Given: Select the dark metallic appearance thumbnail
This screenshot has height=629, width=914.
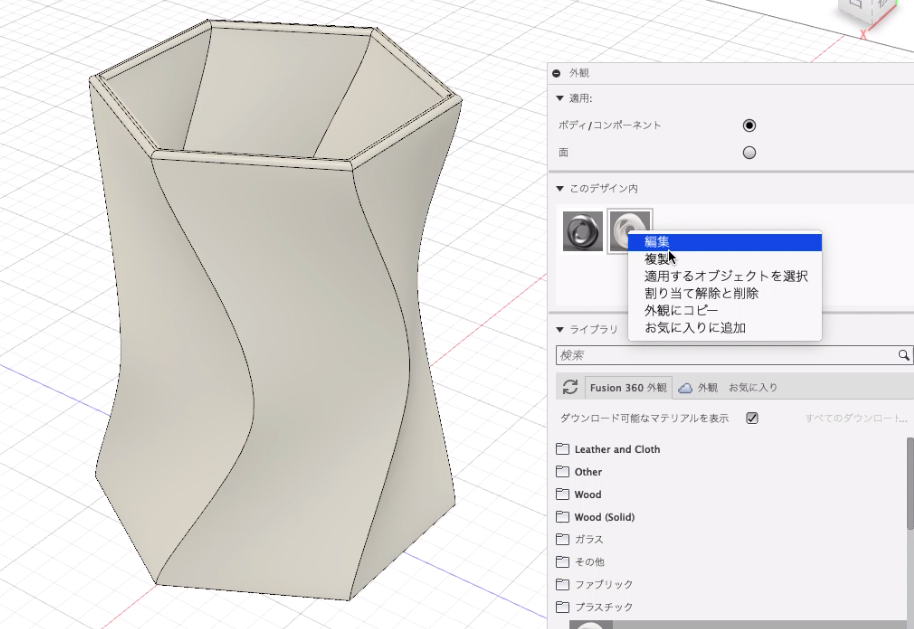Looking at the screenshot, I should (x=583, y=231).
